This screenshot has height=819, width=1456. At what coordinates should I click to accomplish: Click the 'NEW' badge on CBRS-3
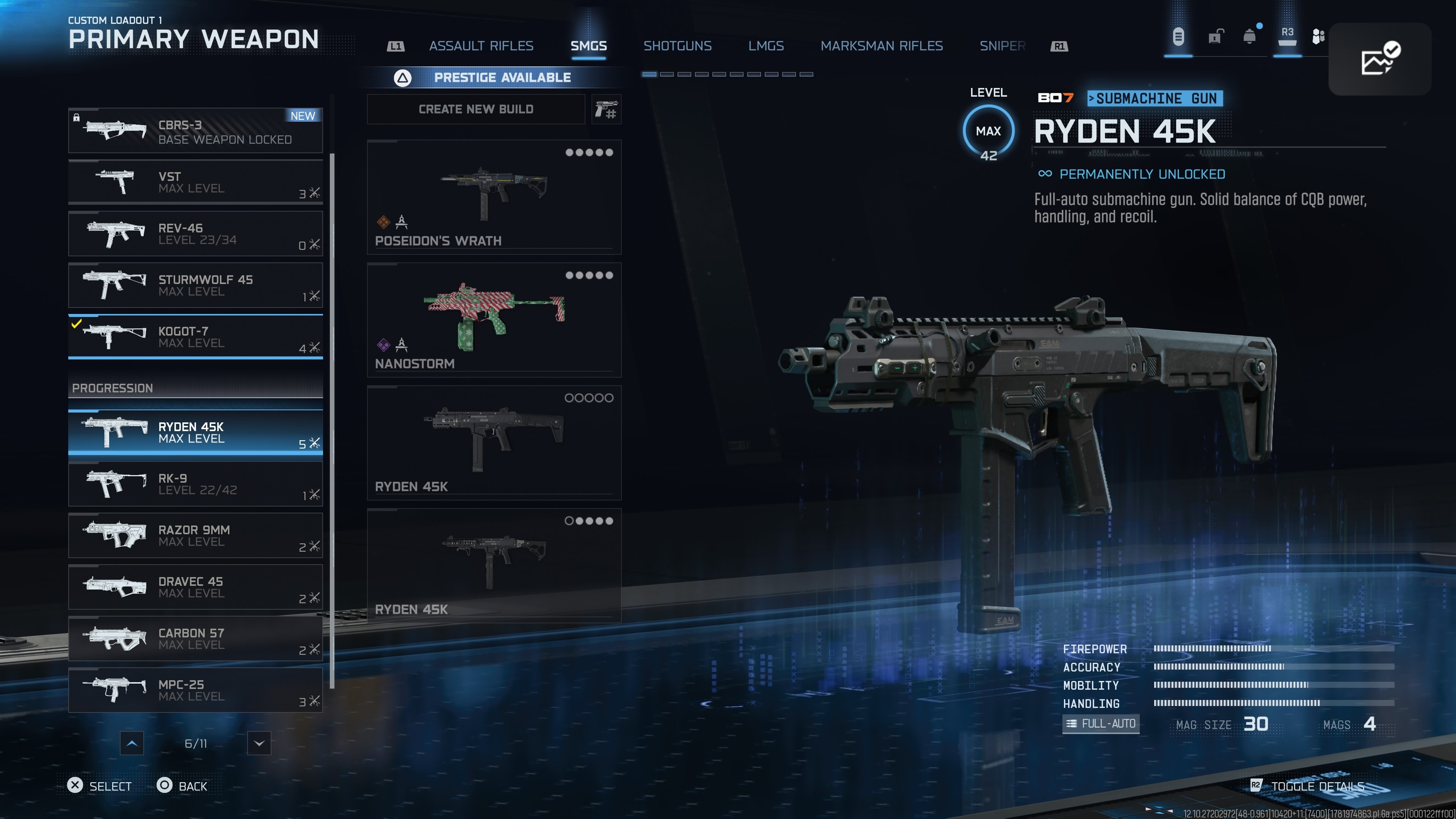click(303, 116)
